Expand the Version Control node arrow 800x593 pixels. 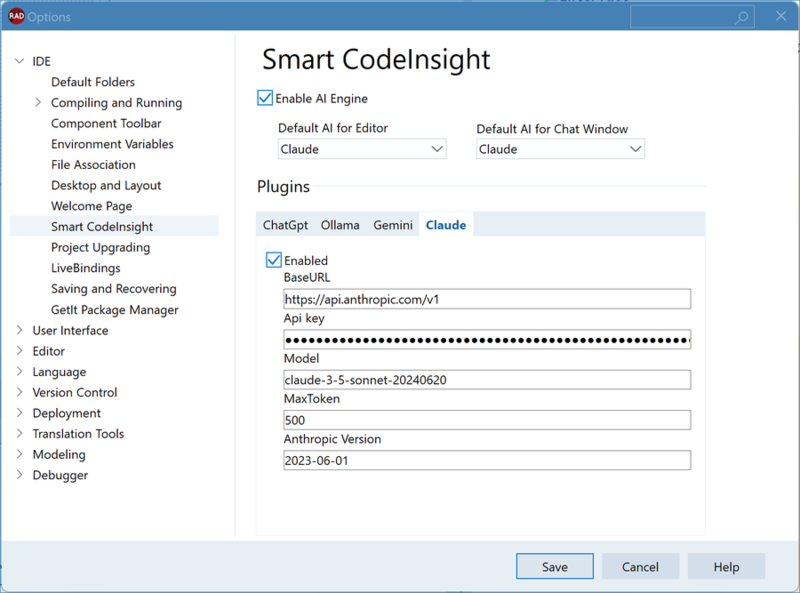(19, 392)
